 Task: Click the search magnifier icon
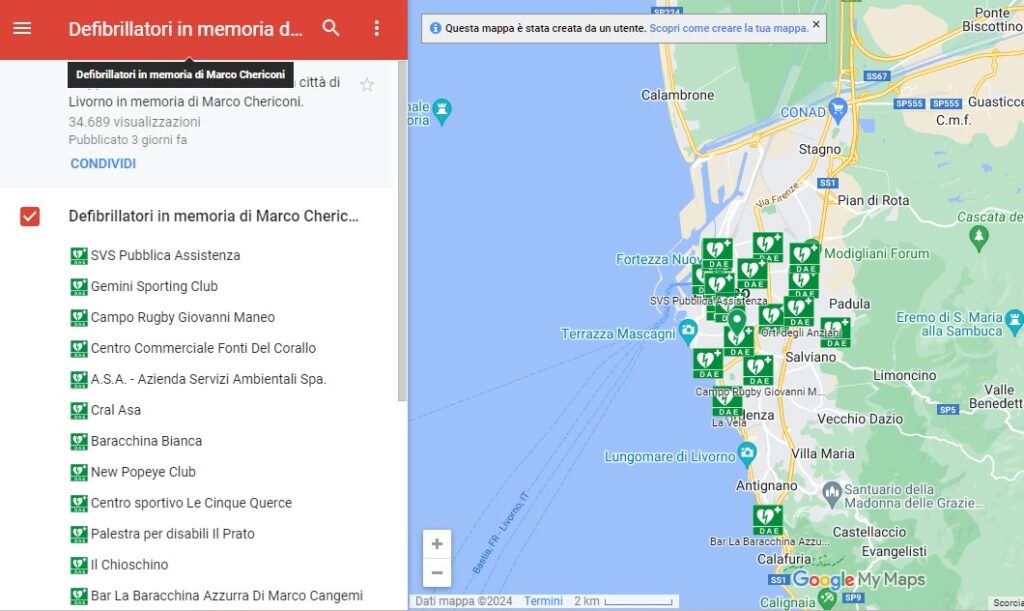(x=331, y=28)
